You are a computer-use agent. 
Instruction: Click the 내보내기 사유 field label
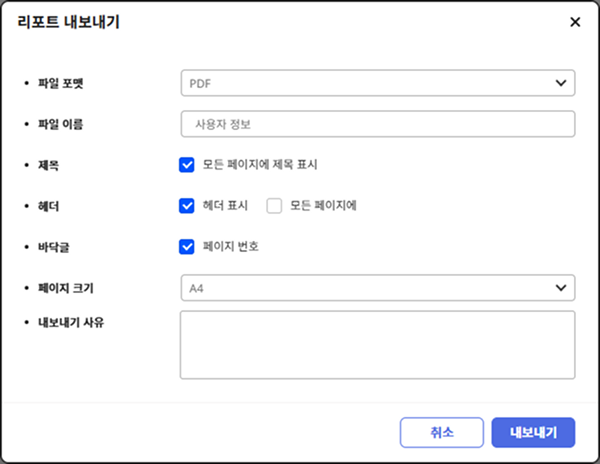tap(69, 322)
